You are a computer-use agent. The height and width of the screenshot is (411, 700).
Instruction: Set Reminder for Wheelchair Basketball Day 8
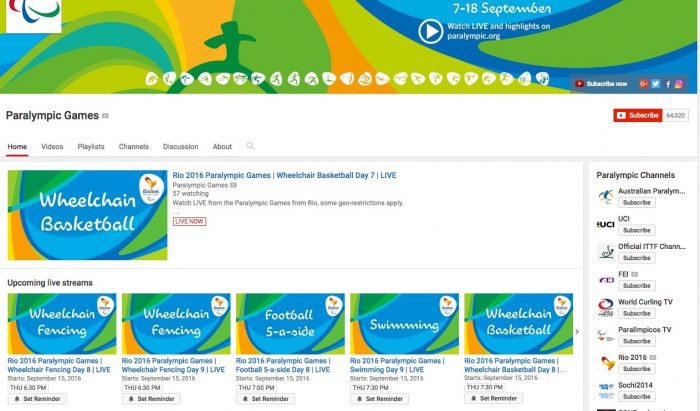click(x=494, y=398)
